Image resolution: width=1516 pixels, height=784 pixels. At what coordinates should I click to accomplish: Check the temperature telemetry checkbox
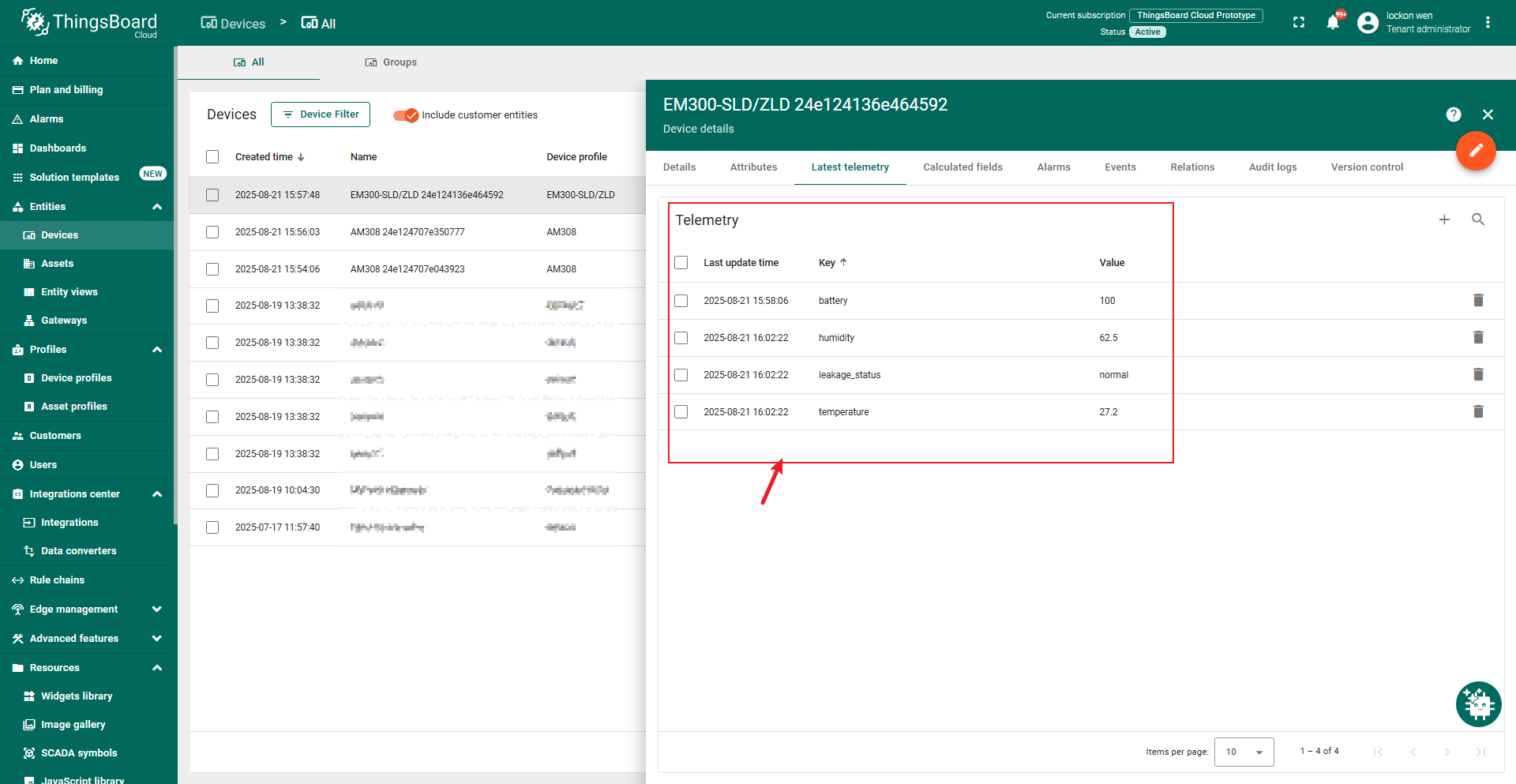[681, 412]
